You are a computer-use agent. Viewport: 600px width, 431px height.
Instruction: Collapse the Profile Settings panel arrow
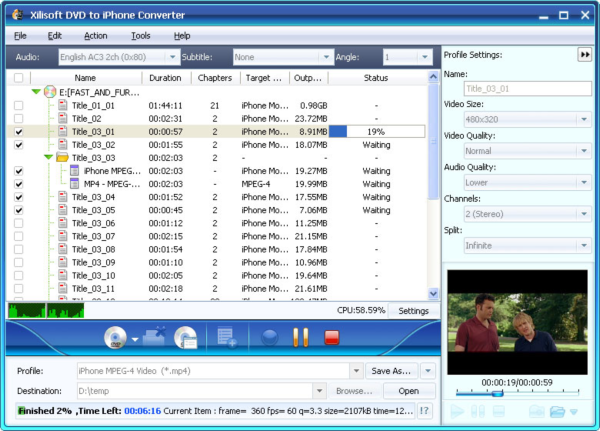pyautogui.click(x=584, y=55)
